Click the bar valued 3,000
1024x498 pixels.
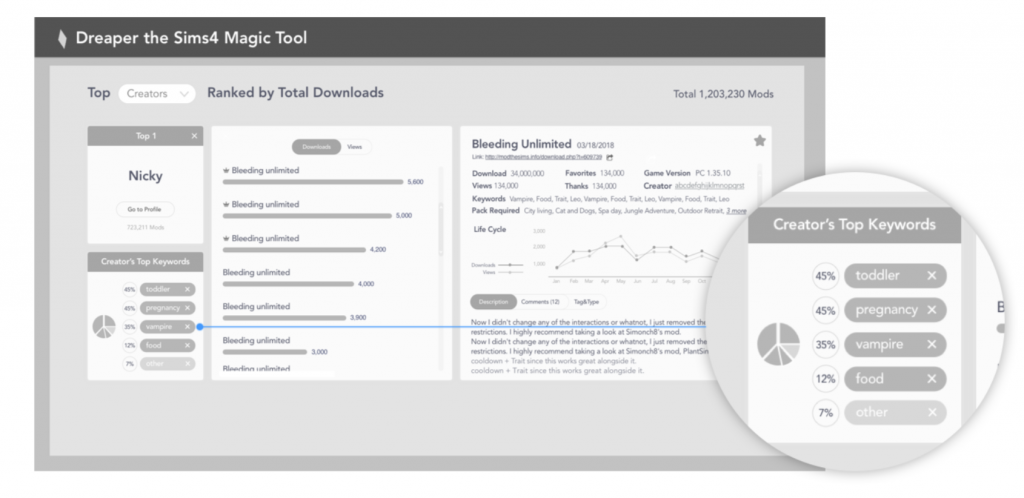[x=264, y=352]
